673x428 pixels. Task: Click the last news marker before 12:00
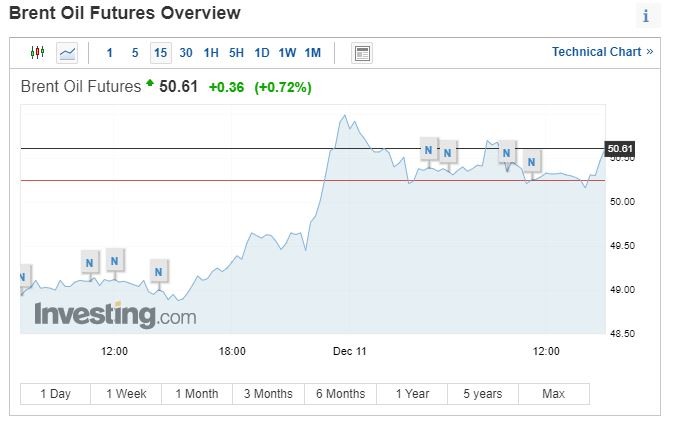pos(531,161)
